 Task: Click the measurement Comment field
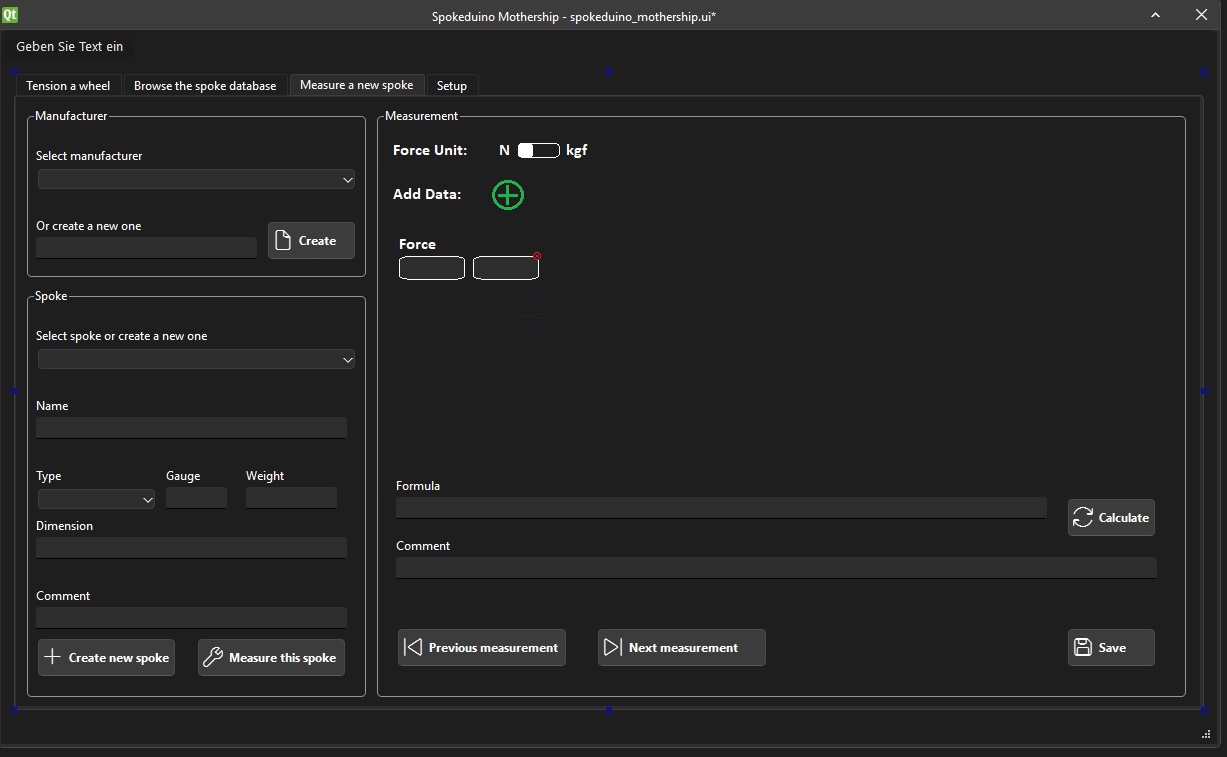(x=776, y=568)
